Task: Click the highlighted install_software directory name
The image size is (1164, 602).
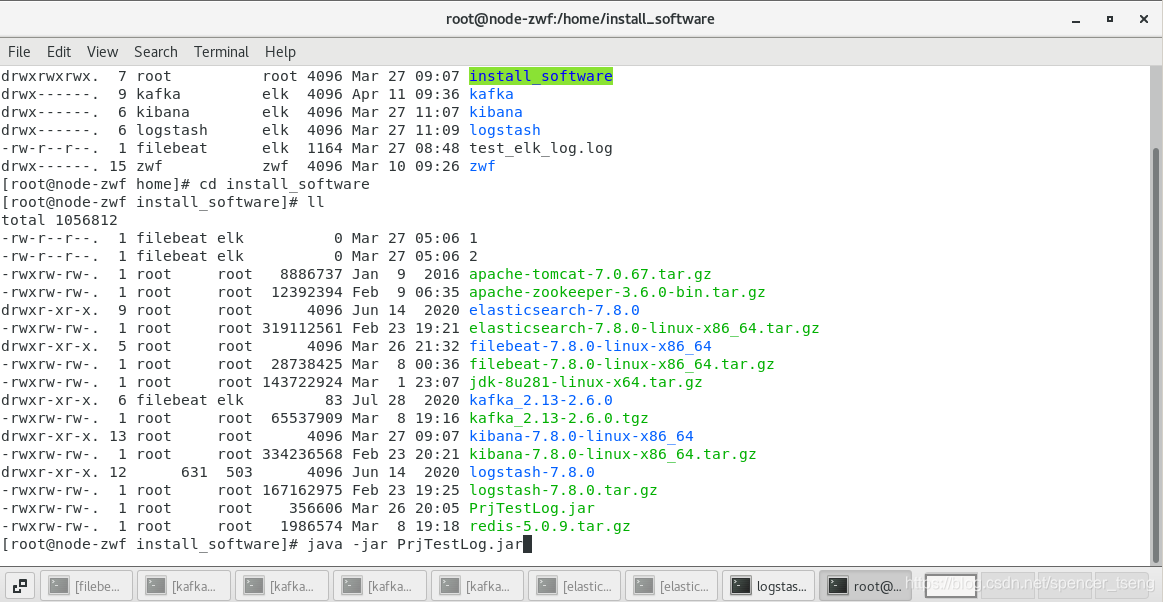Action: [x=541, y=75]
